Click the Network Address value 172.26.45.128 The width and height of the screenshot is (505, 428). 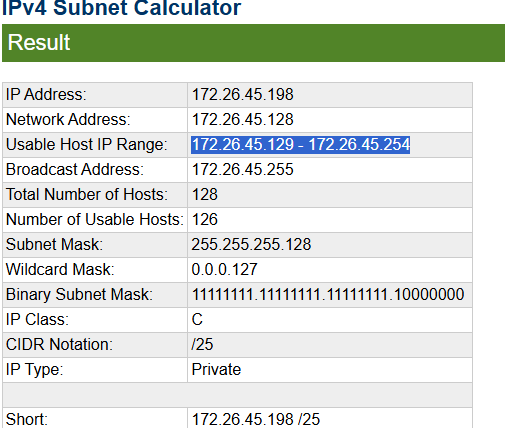pos(243,119)
